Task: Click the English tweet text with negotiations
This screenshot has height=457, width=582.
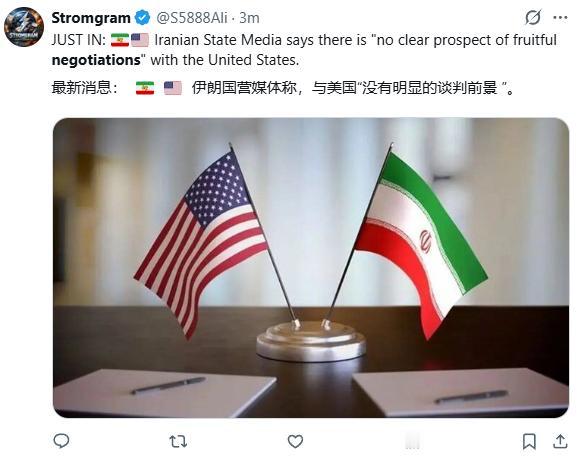Action: (304, 50)
